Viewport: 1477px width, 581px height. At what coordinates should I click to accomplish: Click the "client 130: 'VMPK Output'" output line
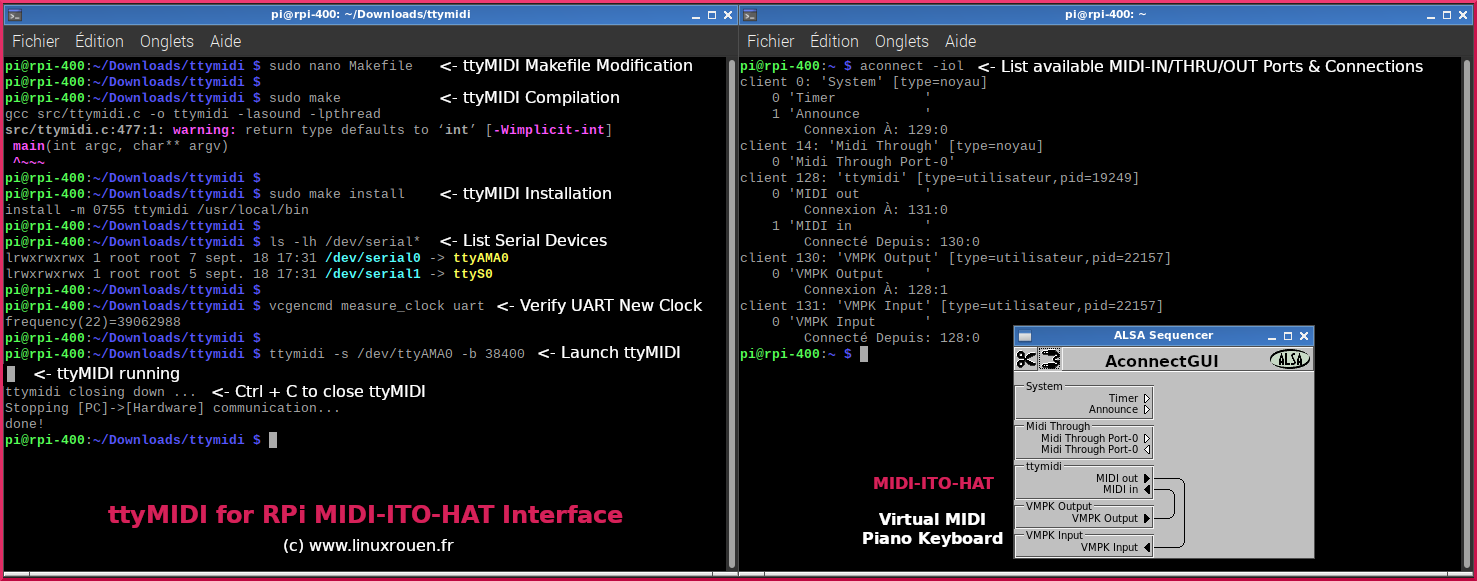coord(955,258)
